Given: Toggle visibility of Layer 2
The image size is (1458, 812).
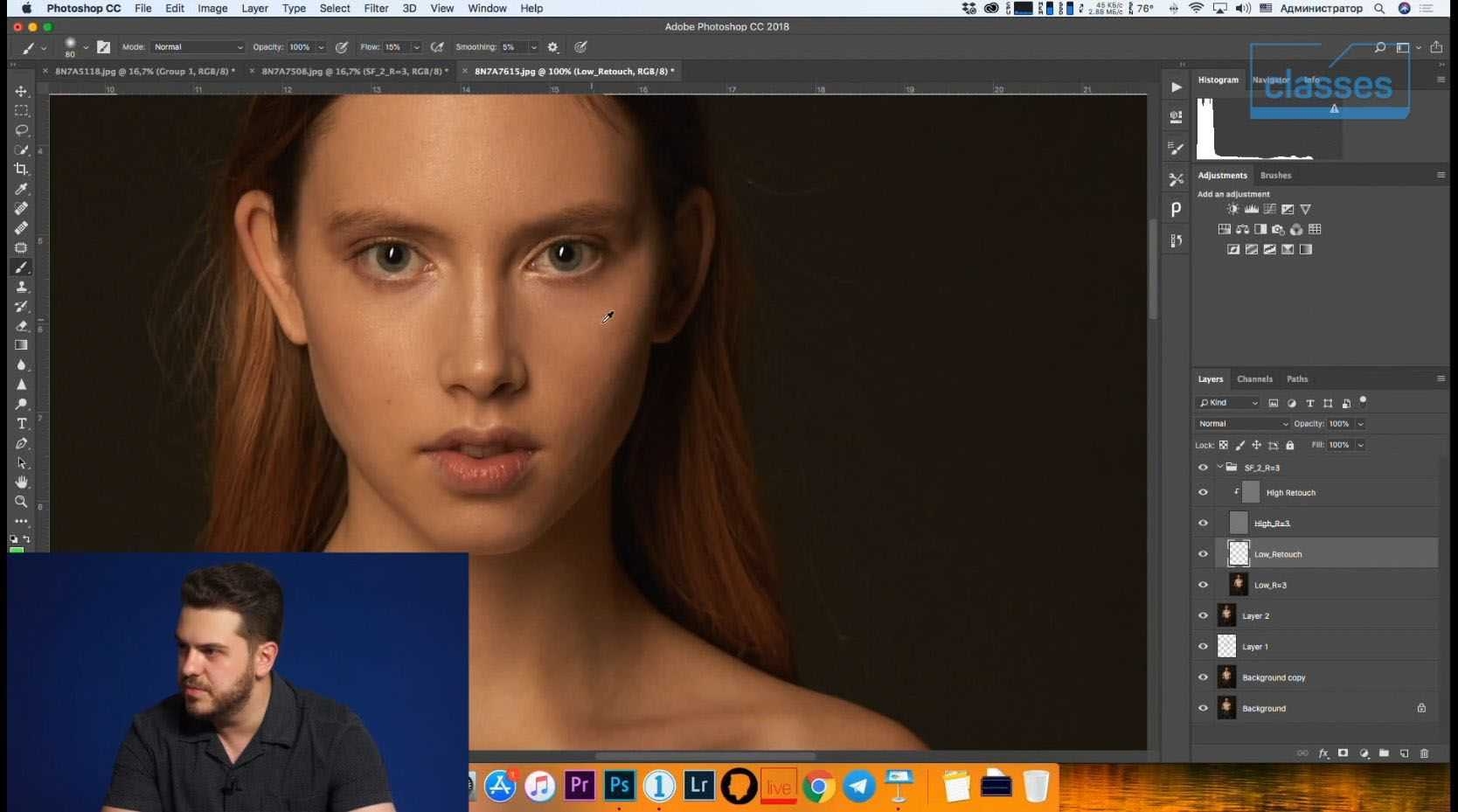Looking at the screenshot, I should tap(1203, 615).
